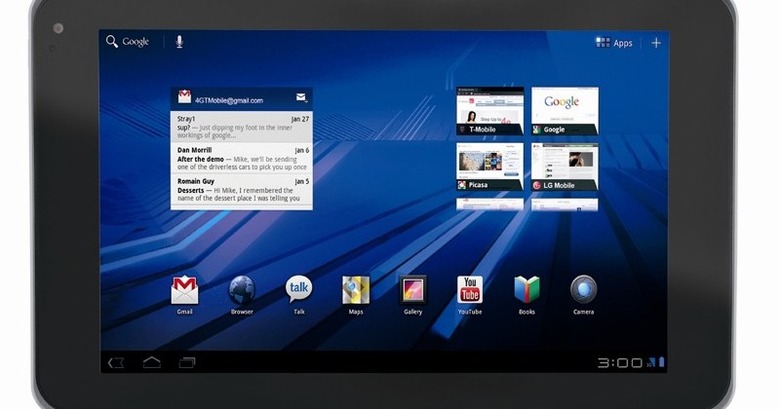Launch the Gallery app
The height and width of the screenshot is (409, 780).
click(413, 295)
